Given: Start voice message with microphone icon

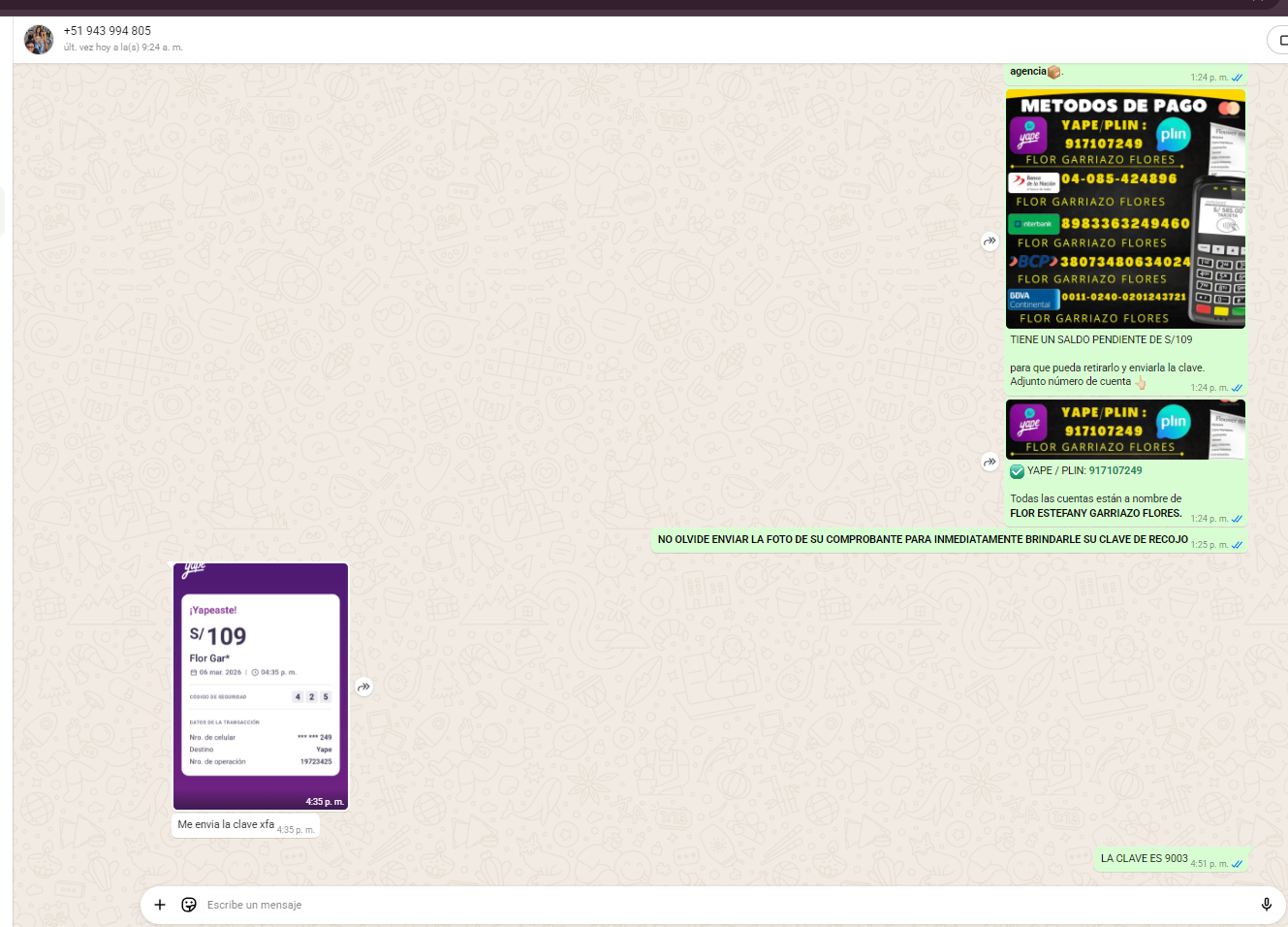Looking at the screenshot, I should pos(1266,905).
